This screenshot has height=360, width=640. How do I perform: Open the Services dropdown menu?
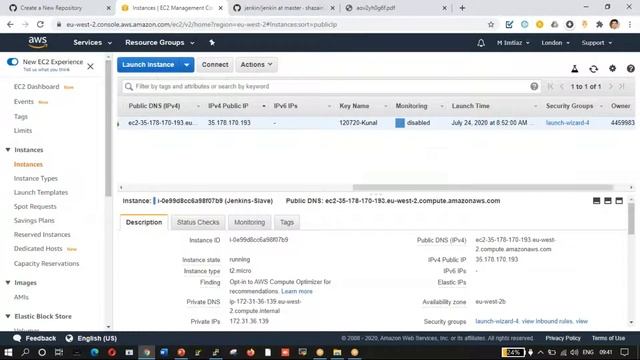92,42
